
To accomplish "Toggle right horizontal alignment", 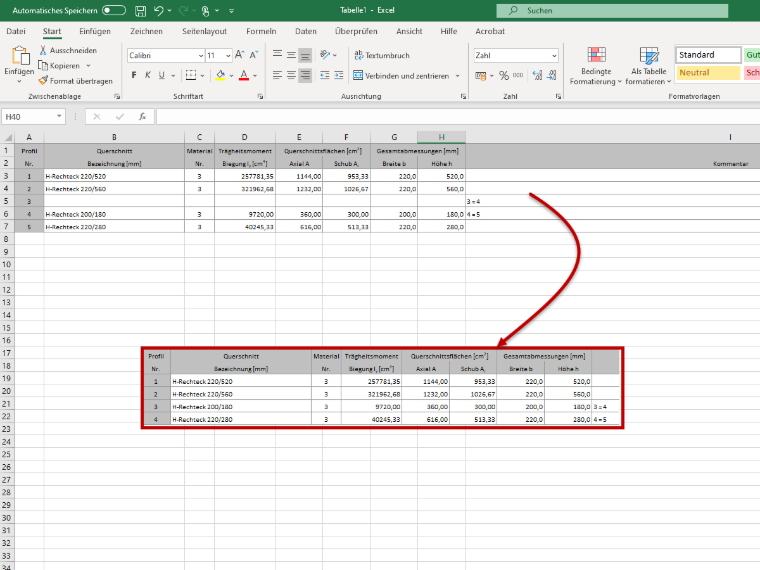I will pos(305,75).
